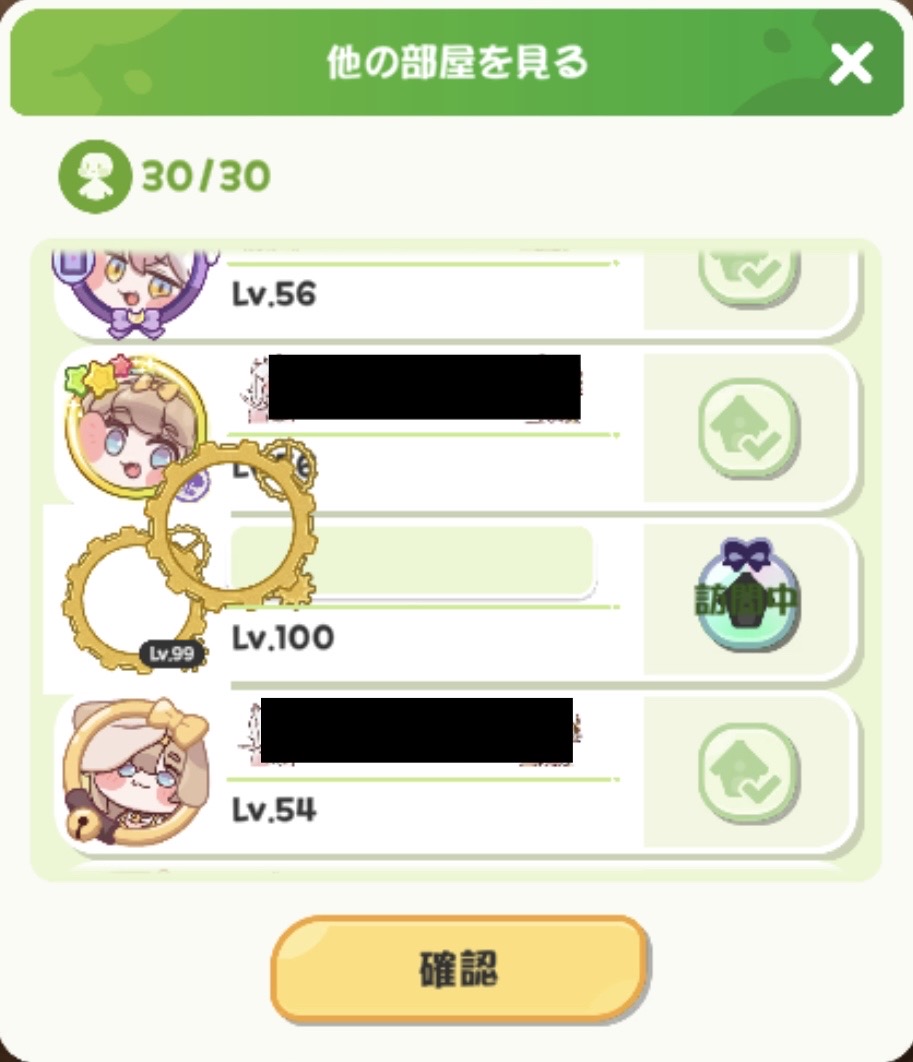Select the Lv.54 player row label

(274, 809)
